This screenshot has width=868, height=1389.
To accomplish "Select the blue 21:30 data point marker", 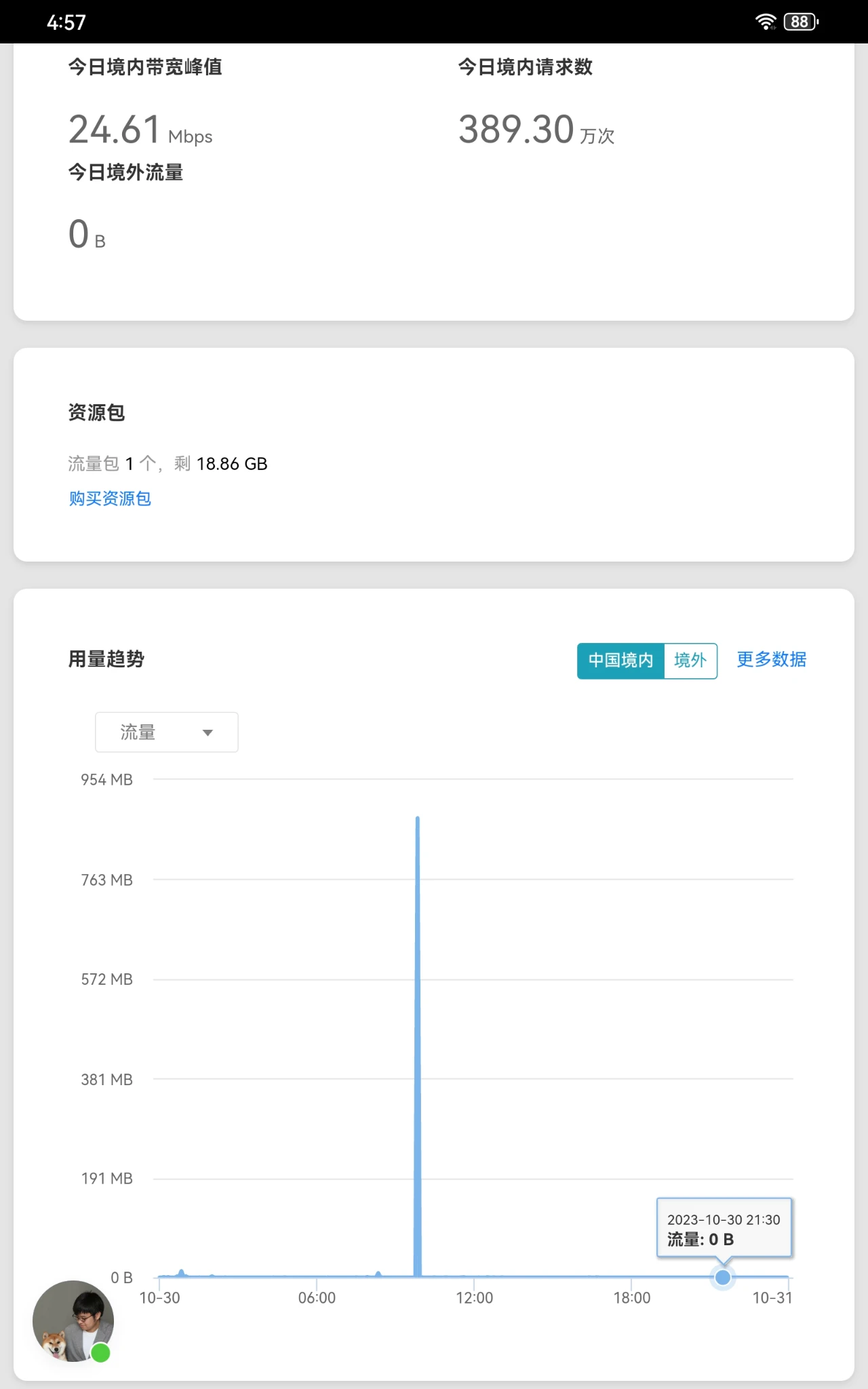I will tap(723, 1277).
